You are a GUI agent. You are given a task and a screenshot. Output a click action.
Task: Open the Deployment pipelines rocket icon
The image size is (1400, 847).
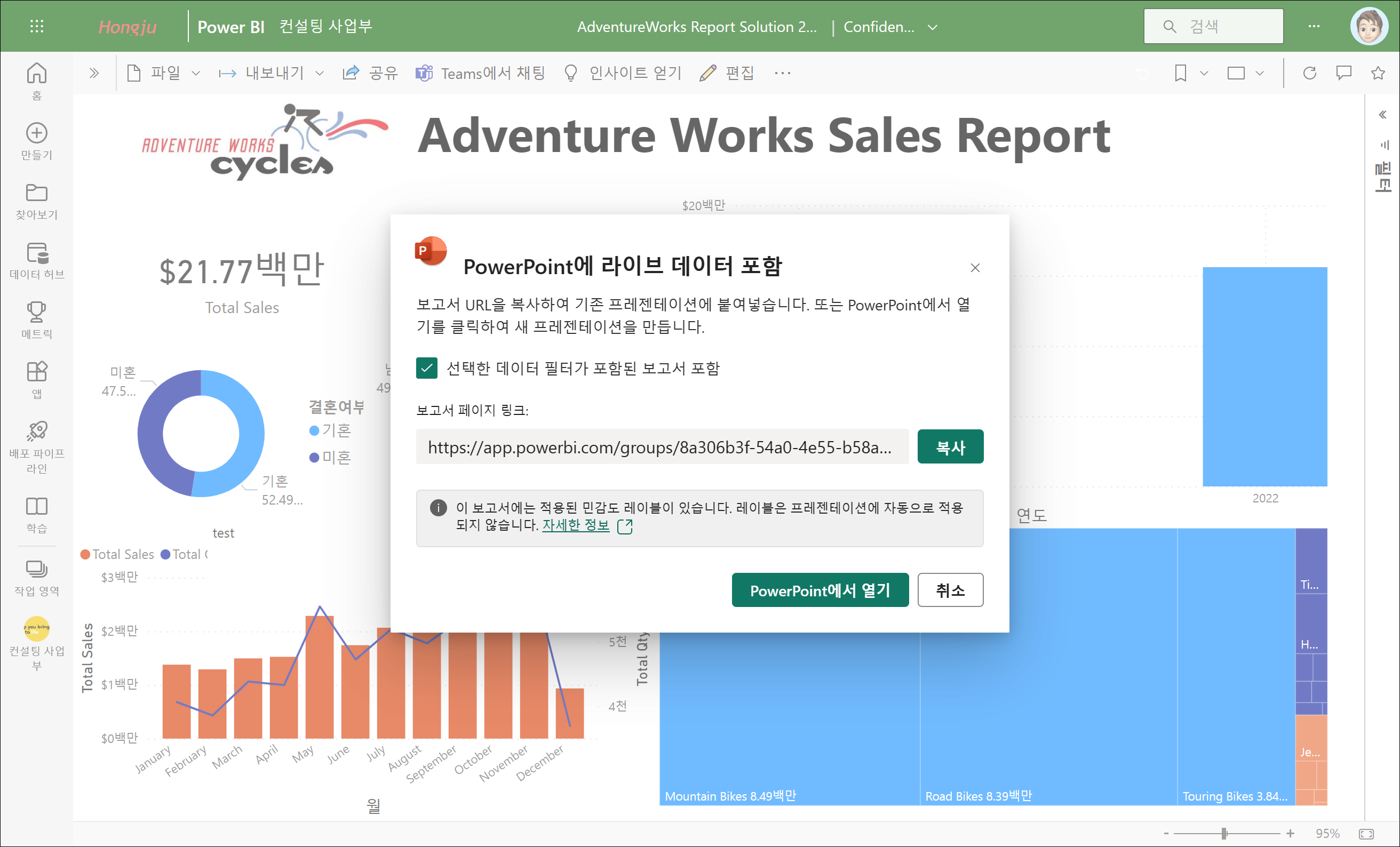tap(36, 432)
